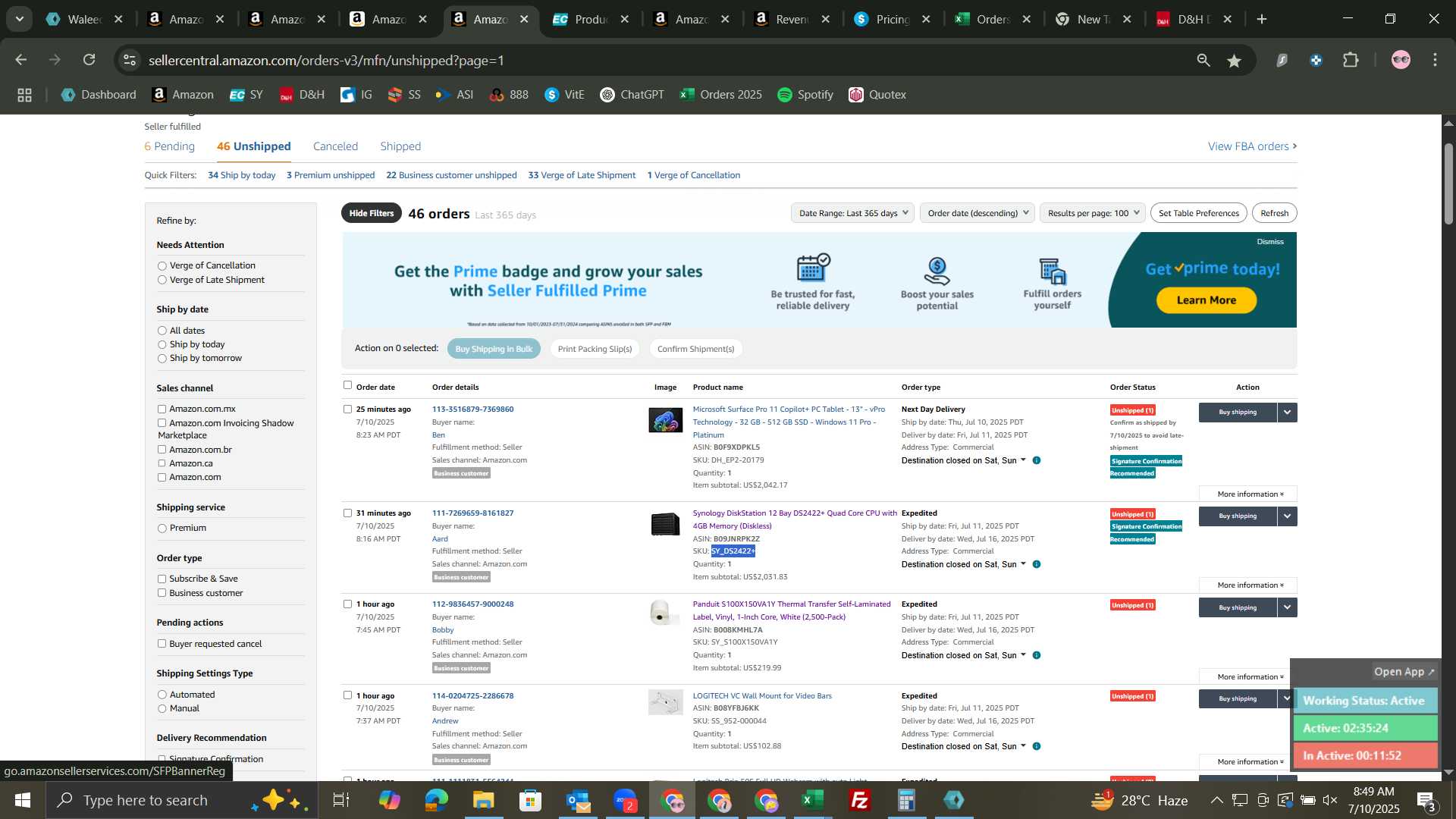Image resolution: width=1456 pixels, height=819 pixels.
Task: Click the Refresh button
Action: [1274, 213]
